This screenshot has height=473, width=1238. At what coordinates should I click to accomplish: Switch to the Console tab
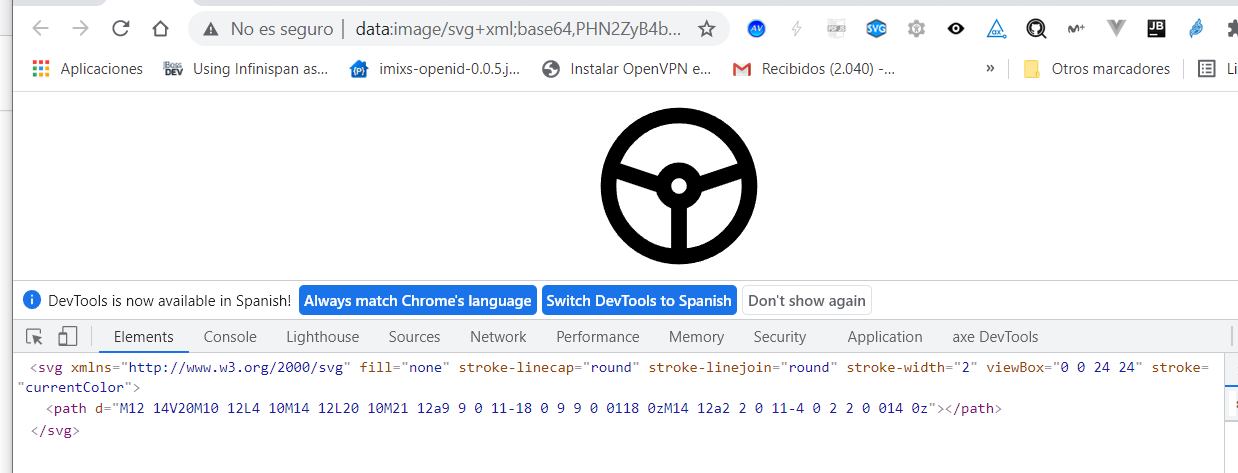click(230, 337)
